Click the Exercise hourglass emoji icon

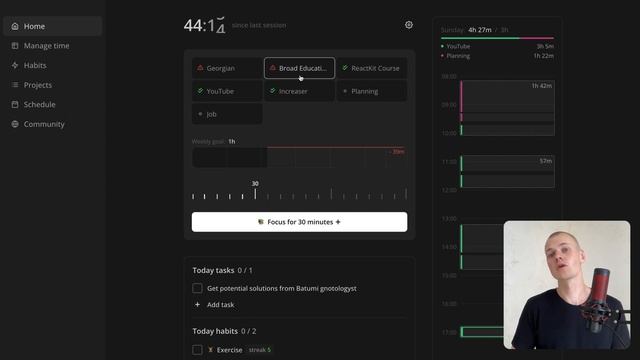[x=211, y=350]
